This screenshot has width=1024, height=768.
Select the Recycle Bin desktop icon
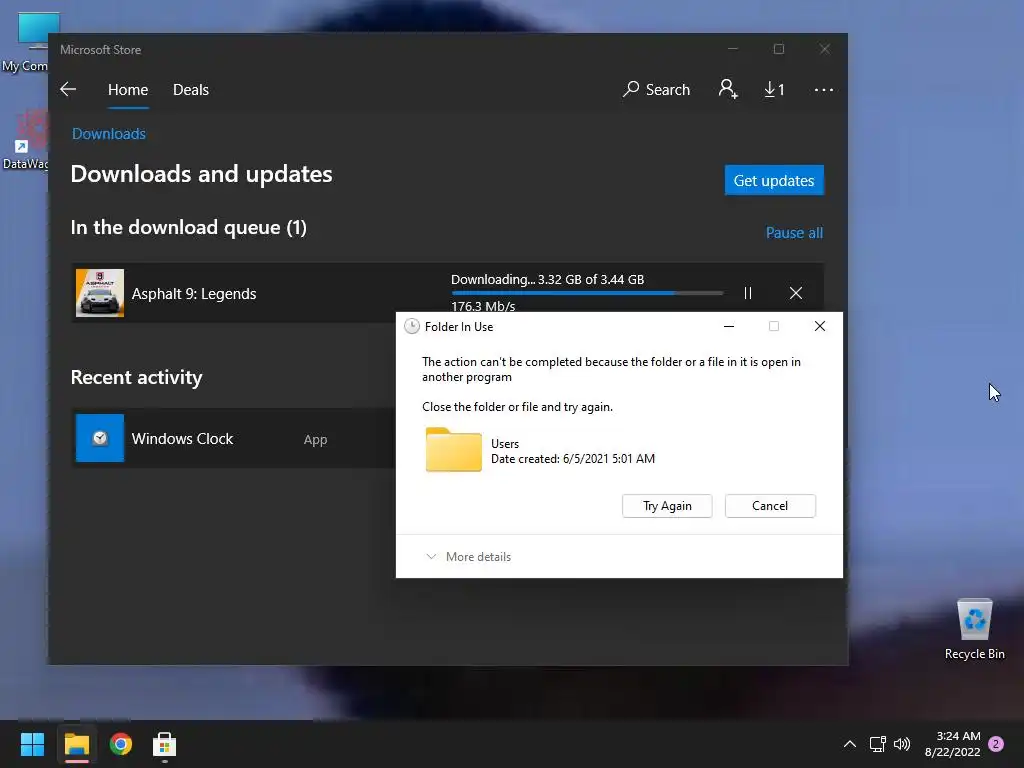[974, 630]
